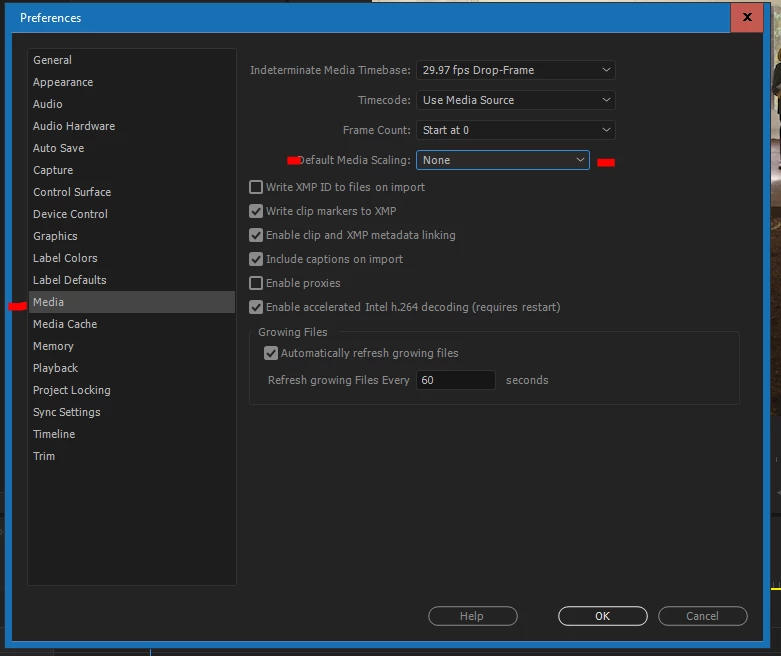Confirm preferences with OK

(x=603, y=616)
